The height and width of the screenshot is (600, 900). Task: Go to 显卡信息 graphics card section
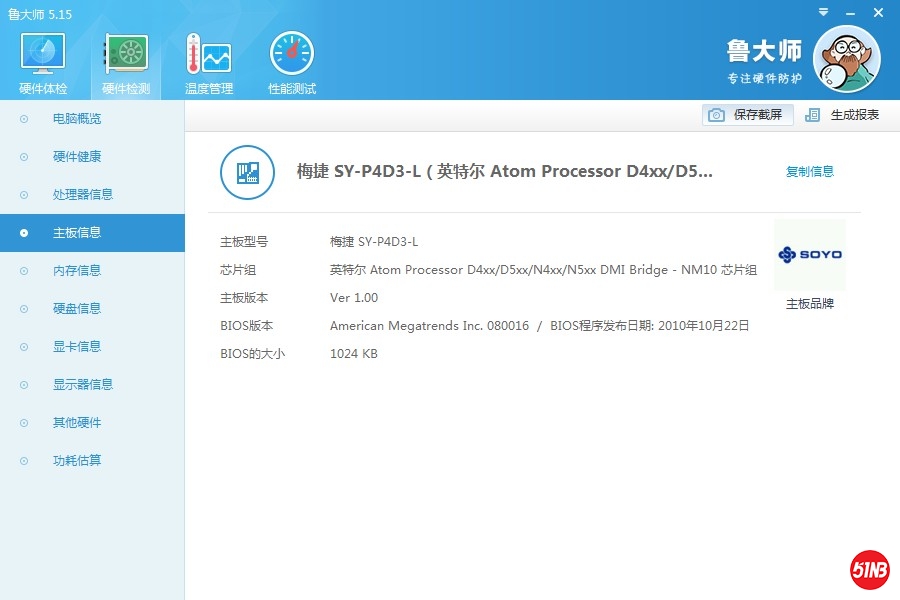(77, 347)
